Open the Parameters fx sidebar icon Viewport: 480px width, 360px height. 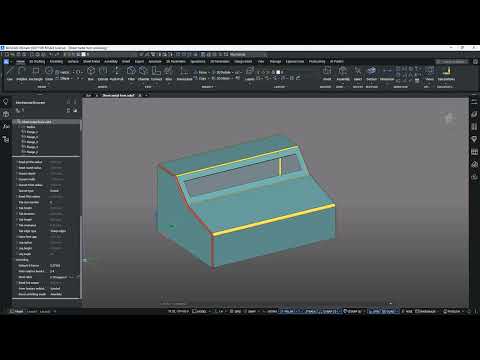pos(6,127)
